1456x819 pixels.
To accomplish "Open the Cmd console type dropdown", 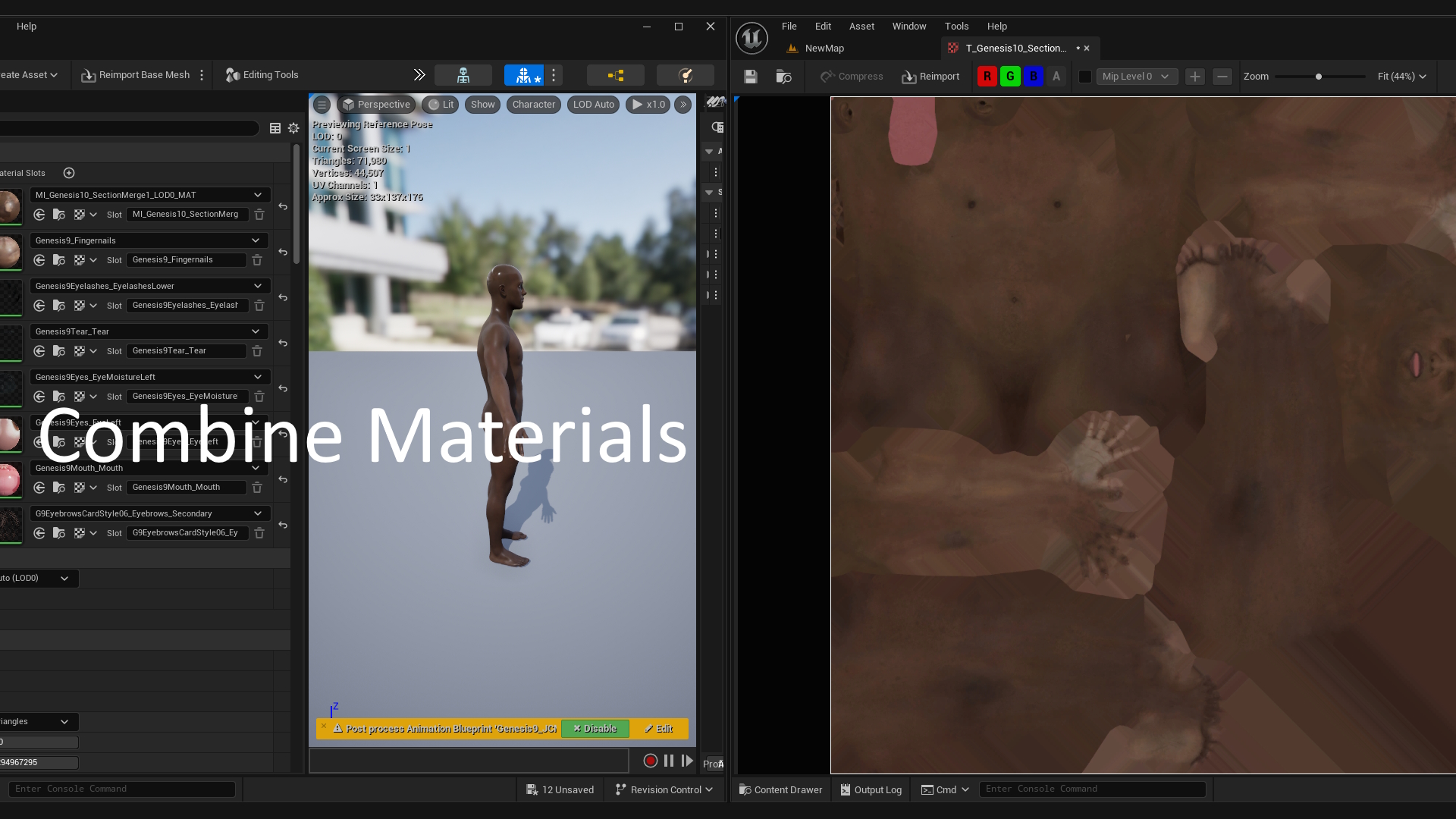I will point(945,789).
